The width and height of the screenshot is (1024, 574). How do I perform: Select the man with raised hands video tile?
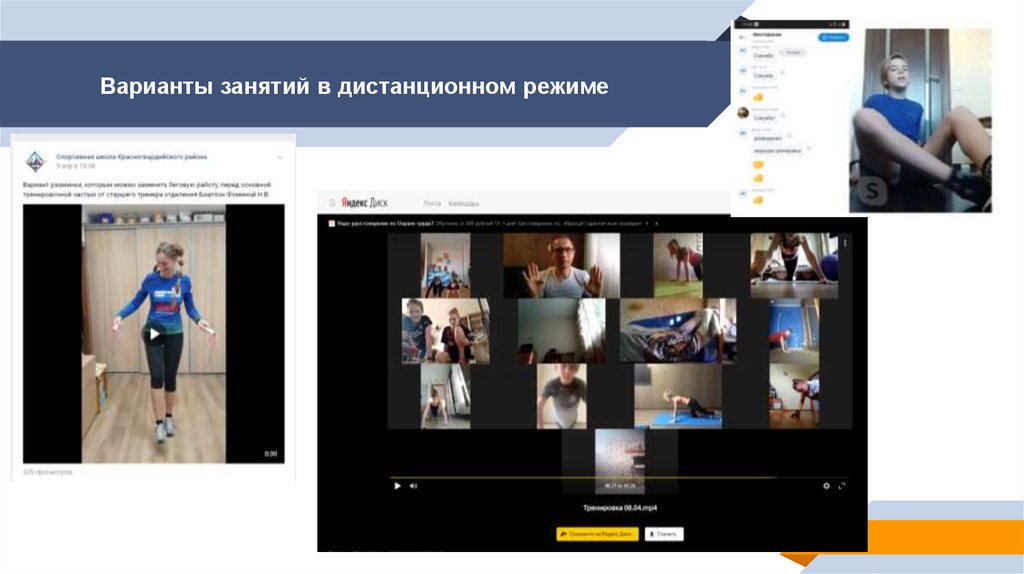pos(561,266)
